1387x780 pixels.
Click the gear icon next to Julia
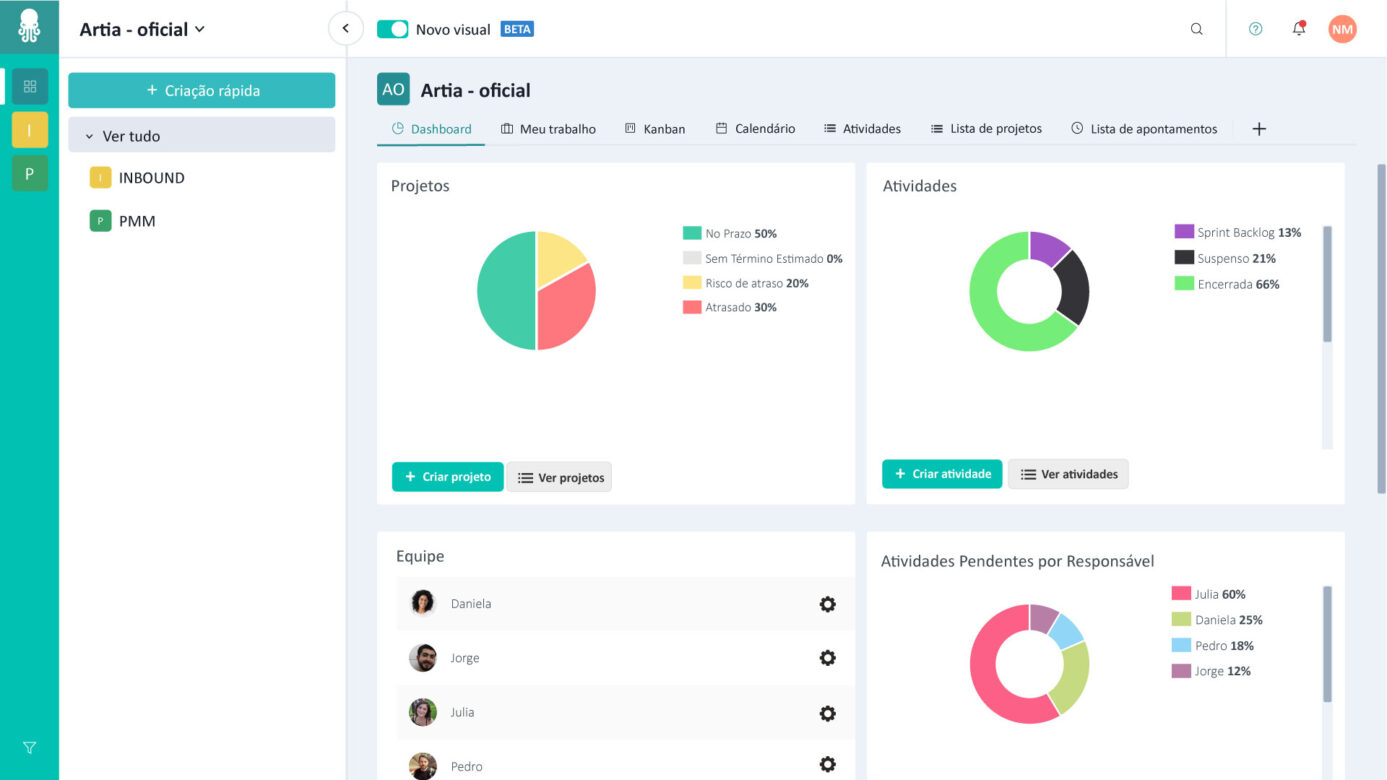pos(827,713)
